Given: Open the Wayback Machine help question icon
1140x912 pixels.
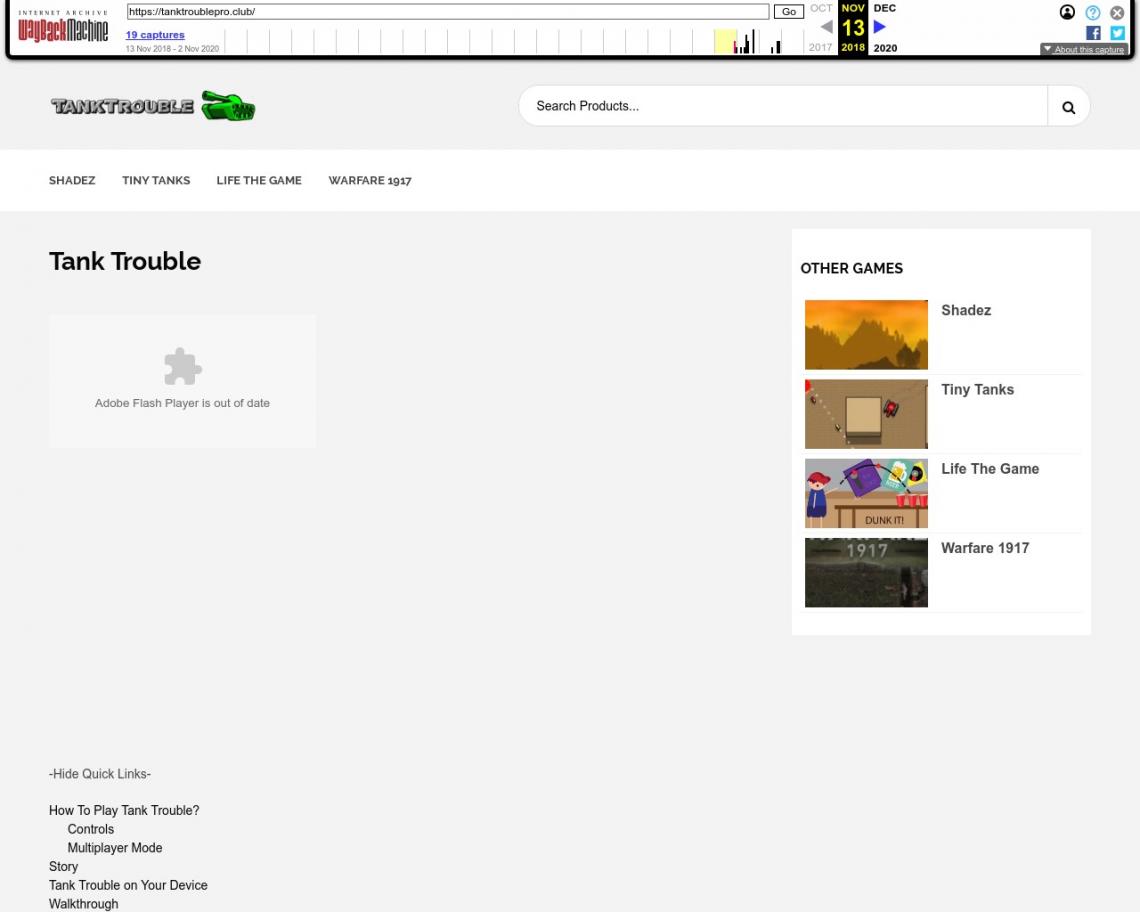Looking at the screenshot, I should tap(1093, 13).
